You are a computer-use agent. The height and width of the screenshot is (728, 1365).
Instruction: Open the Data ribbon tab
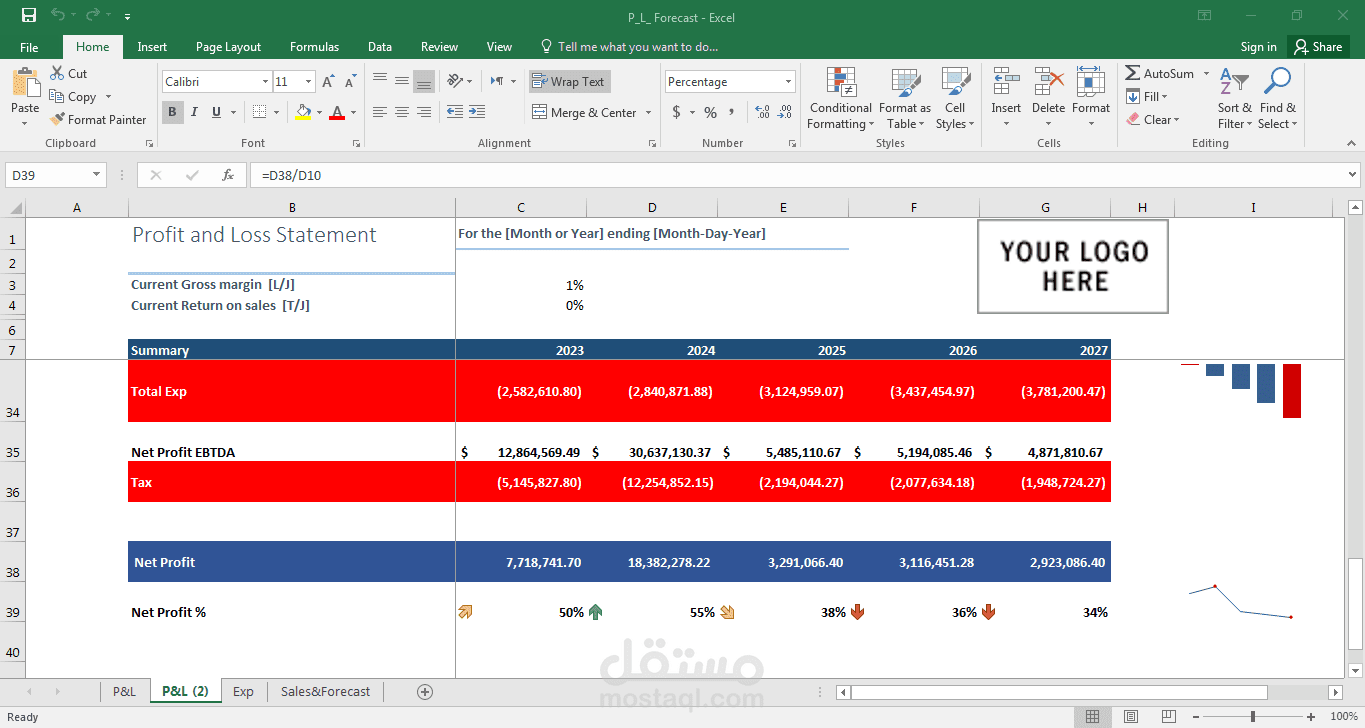pyautogui.click(x=380, y=47)
